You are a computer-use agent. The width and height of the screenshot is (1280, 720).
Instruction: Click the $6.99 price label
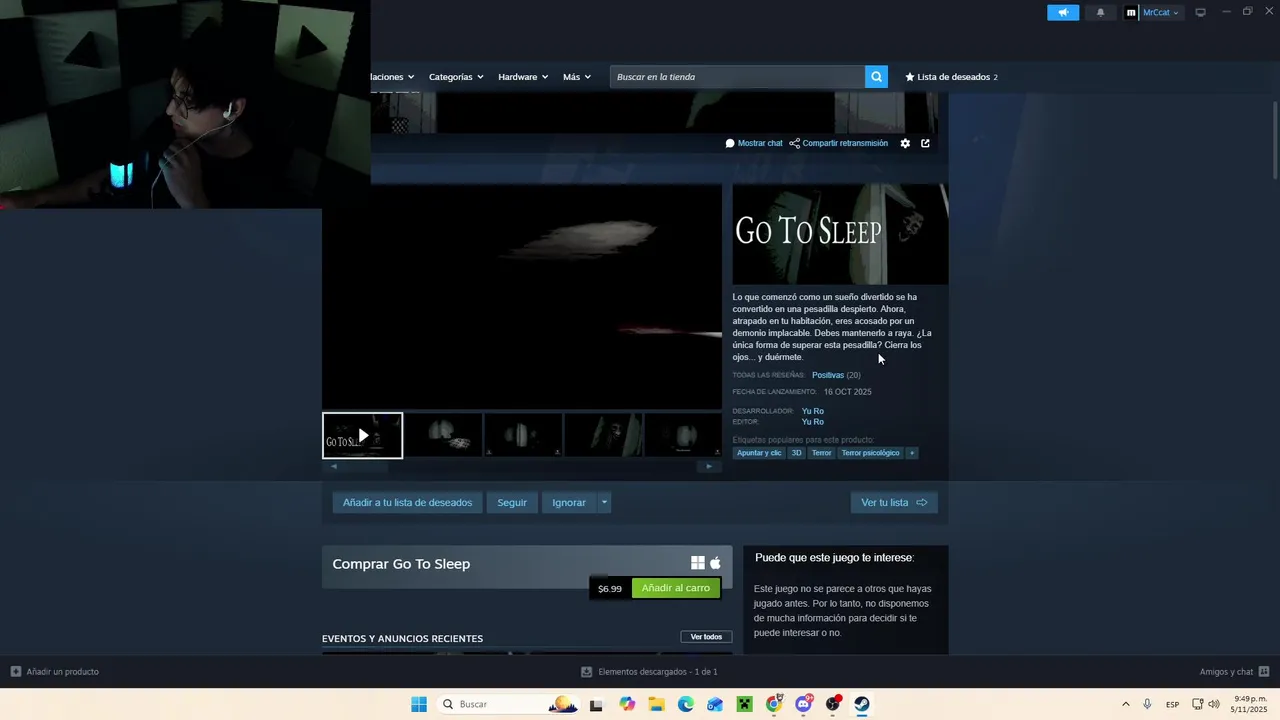pyautogui.click(x=610, y=589)
